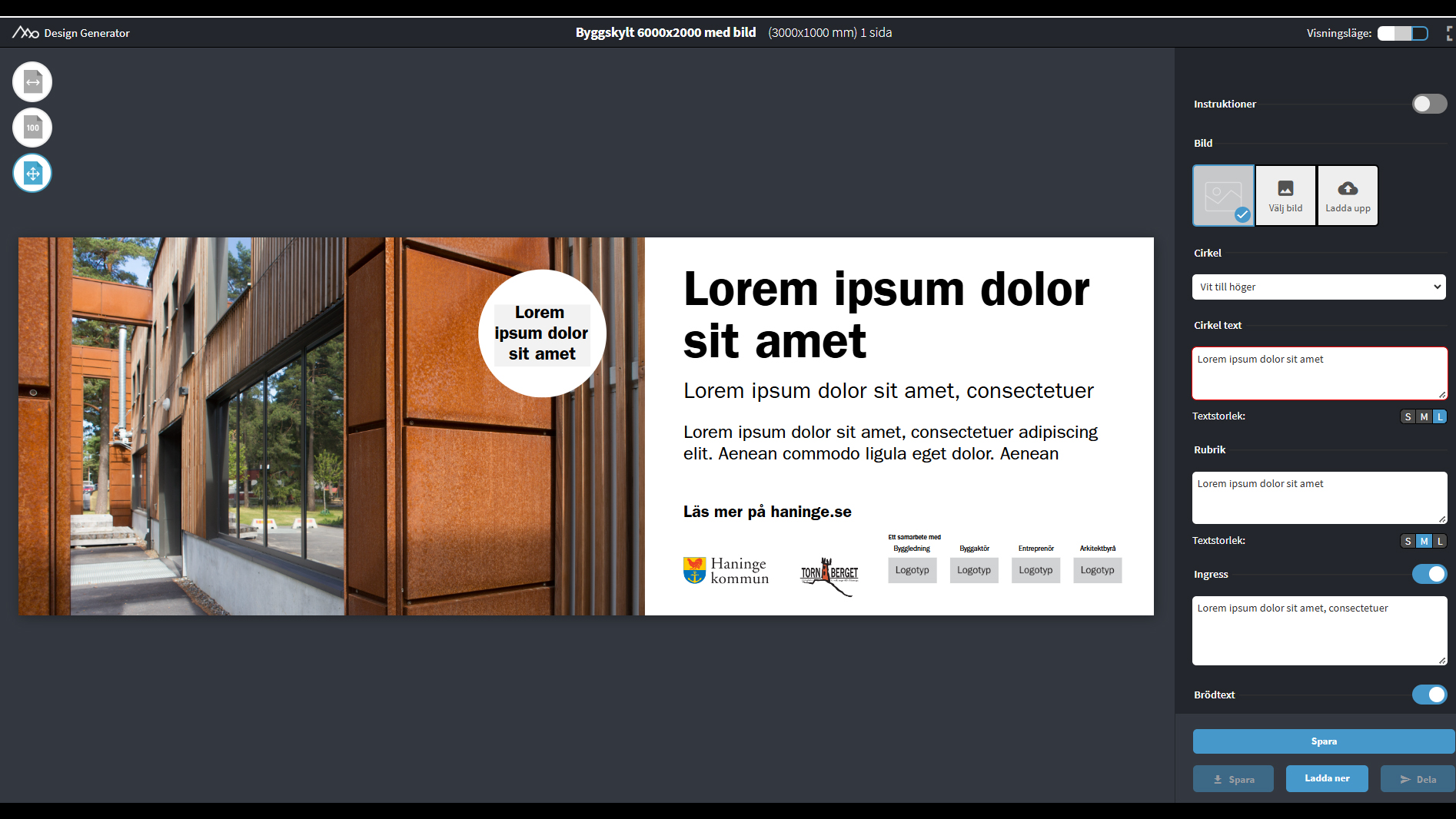Image resolution: width=1456 pixels, height=819 pixels.
Task: Select the move/pan tool icon
Action: 32,173
